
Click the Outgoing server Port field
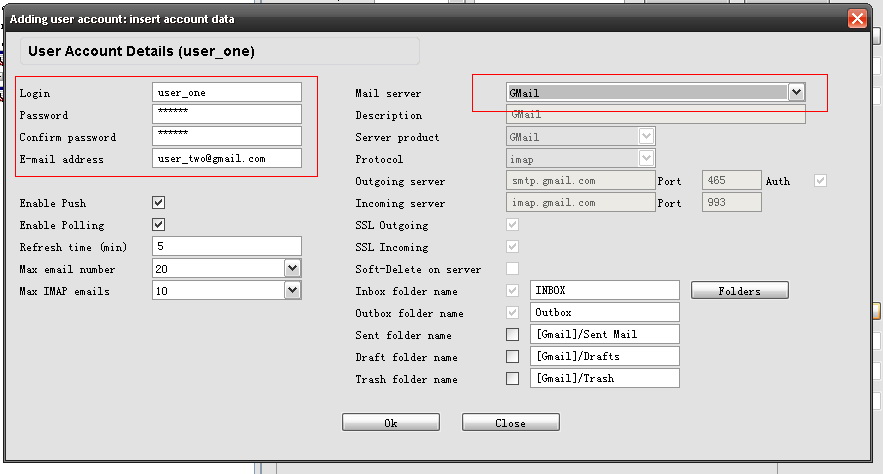(732, 180)
